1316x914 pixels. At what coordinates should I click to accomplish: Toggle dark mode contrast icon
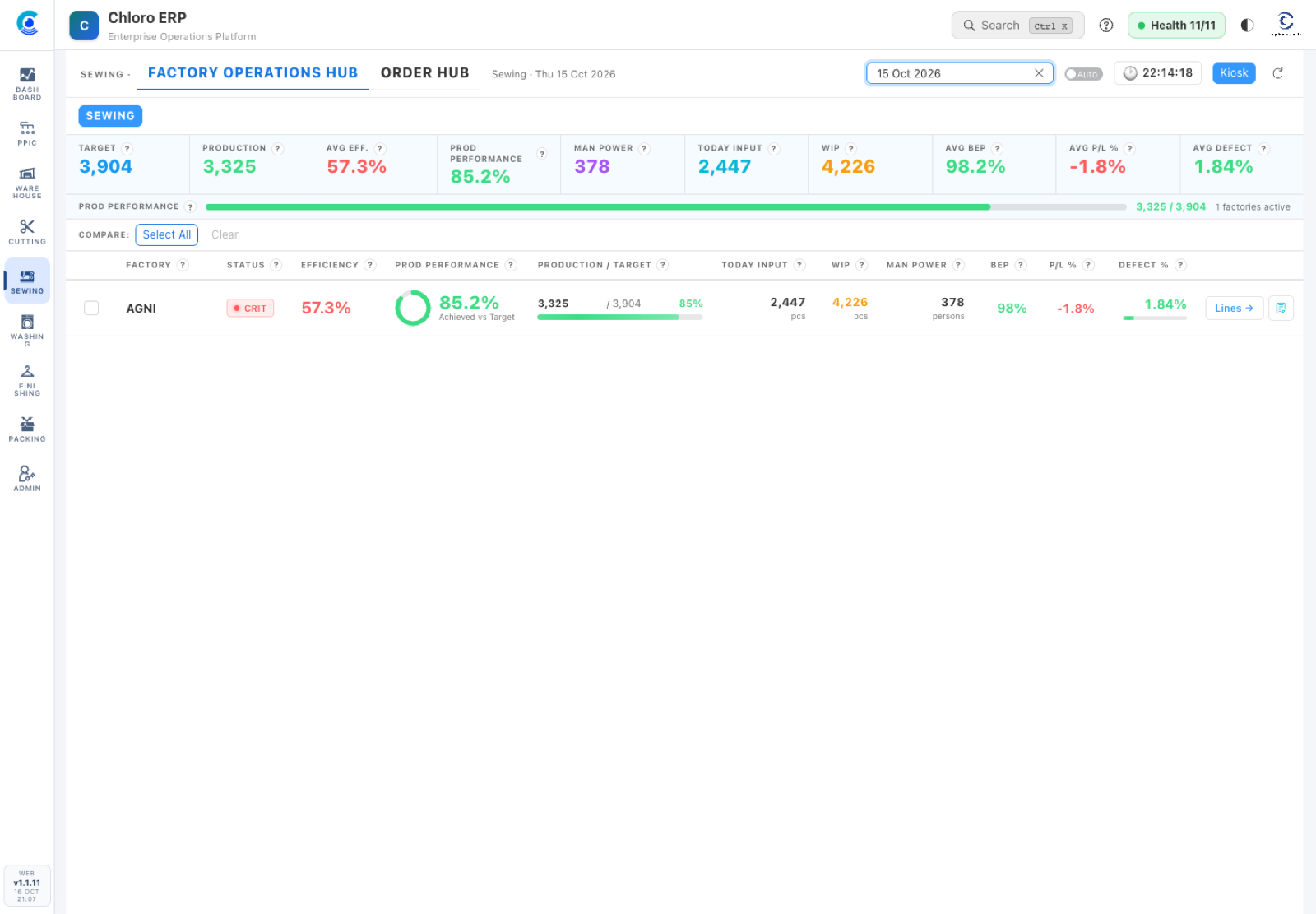point(1247,26)
